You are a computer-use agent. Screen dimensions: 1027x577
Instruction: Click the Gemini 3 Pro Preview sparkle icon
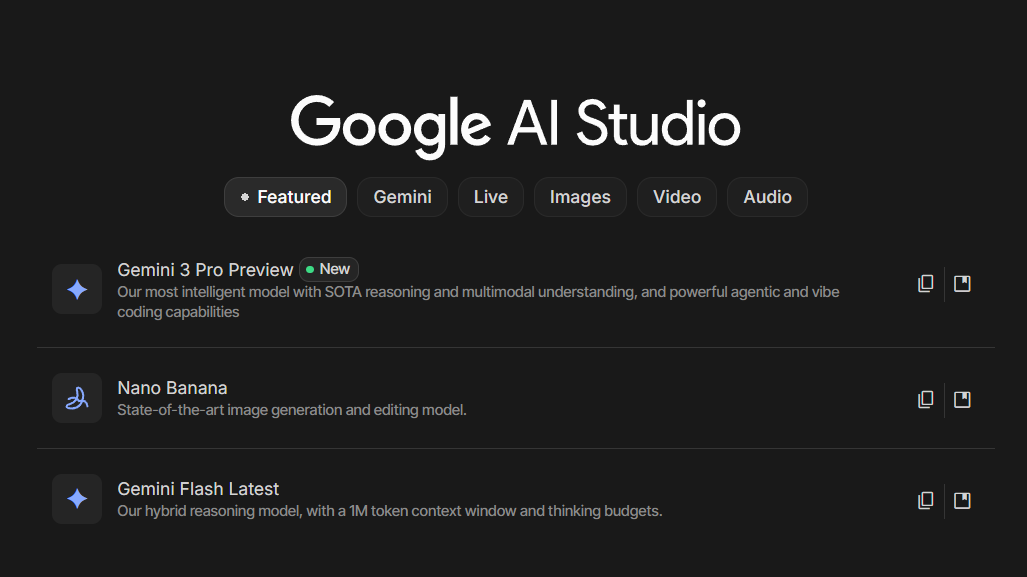point(77,289)
